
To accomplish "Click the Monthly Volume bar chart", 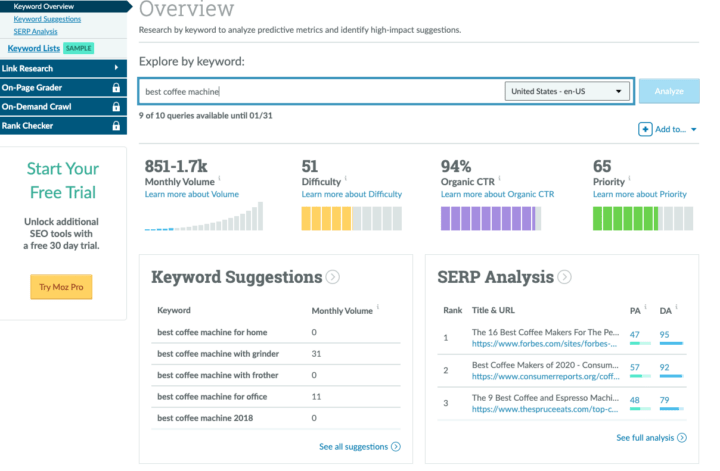I will 204,216.
